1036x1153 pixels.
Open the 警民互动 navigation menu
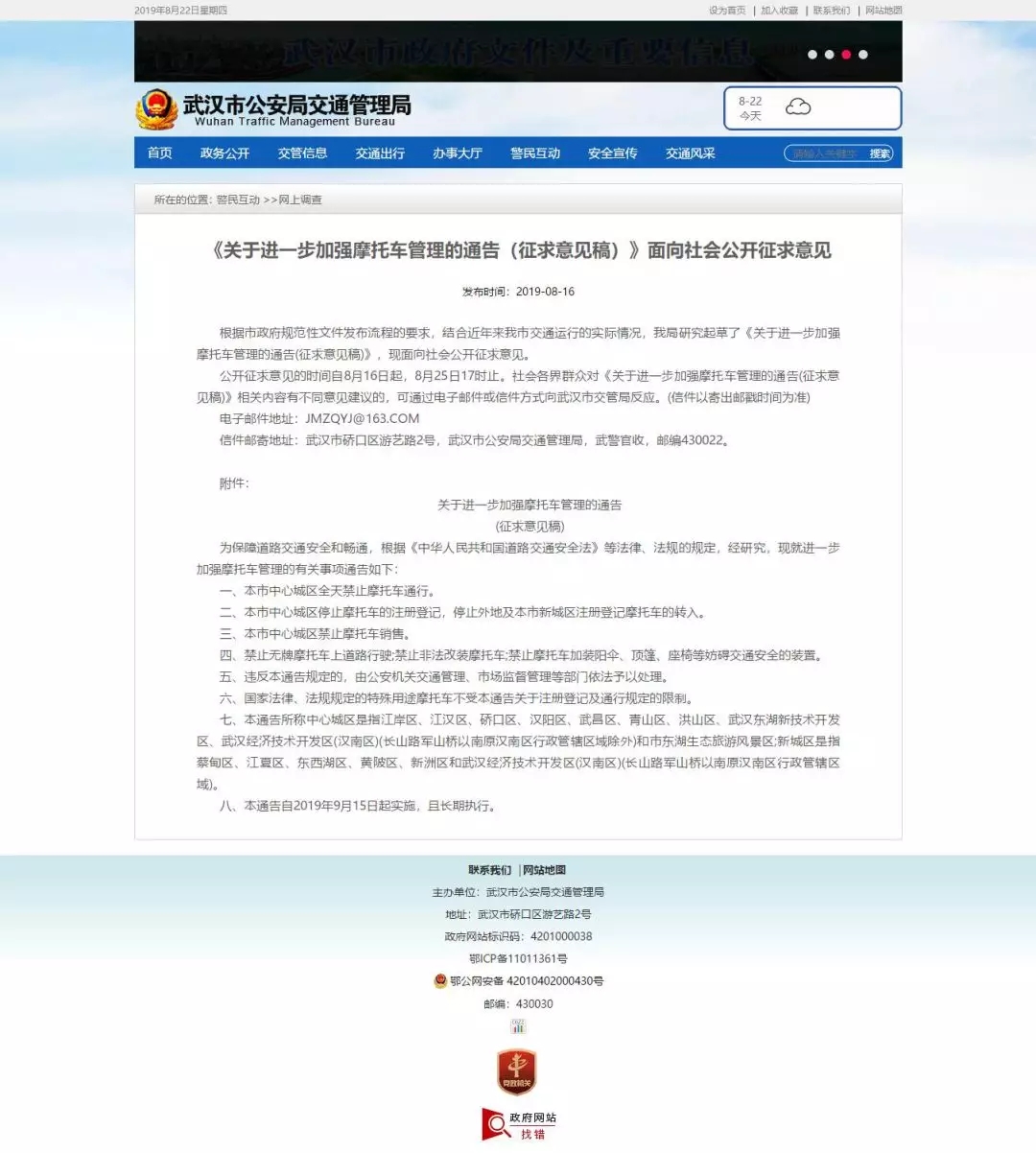535,153
